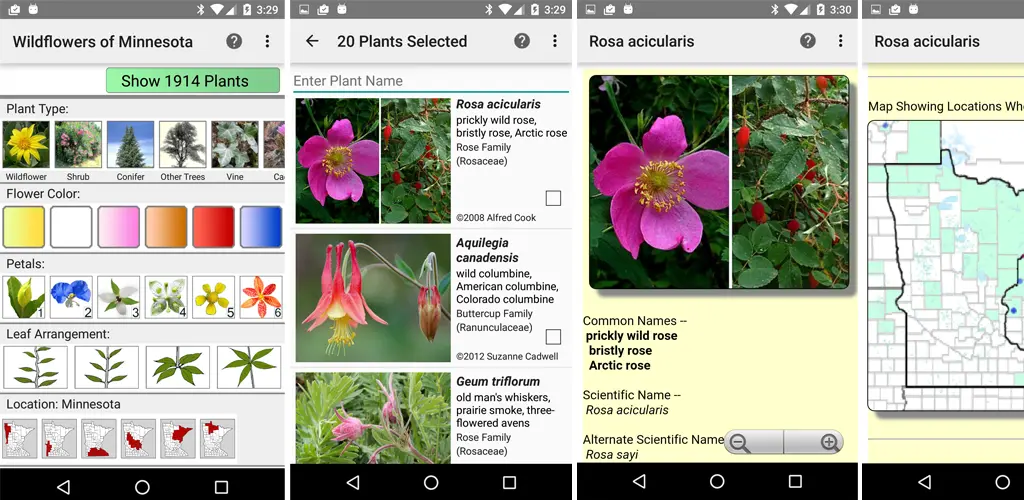
Task: Tap Show 1914 Plants button
Action: 193,81
